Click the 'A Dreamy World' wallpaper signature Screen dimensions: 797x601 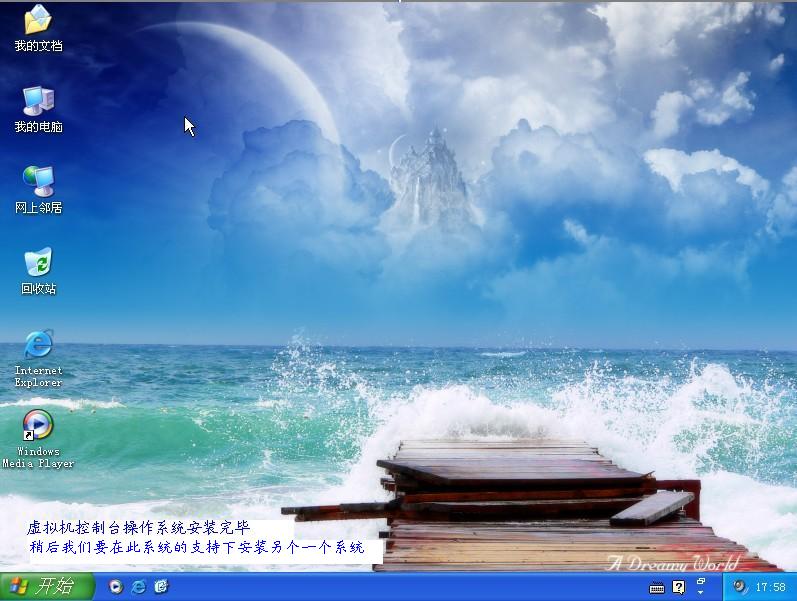(672, 562)
